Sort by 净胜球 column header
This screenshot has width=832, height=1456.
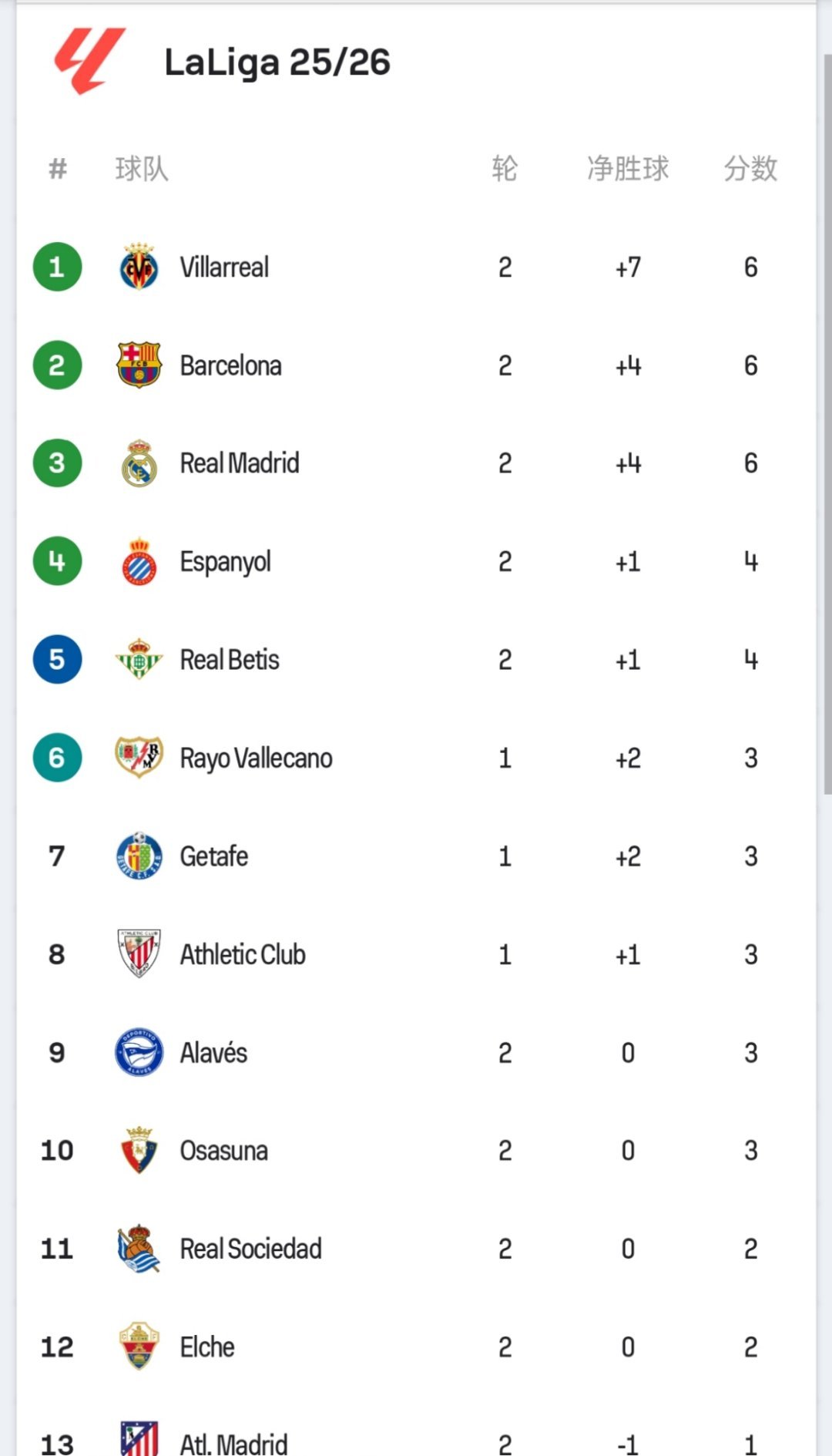point(628,168)
